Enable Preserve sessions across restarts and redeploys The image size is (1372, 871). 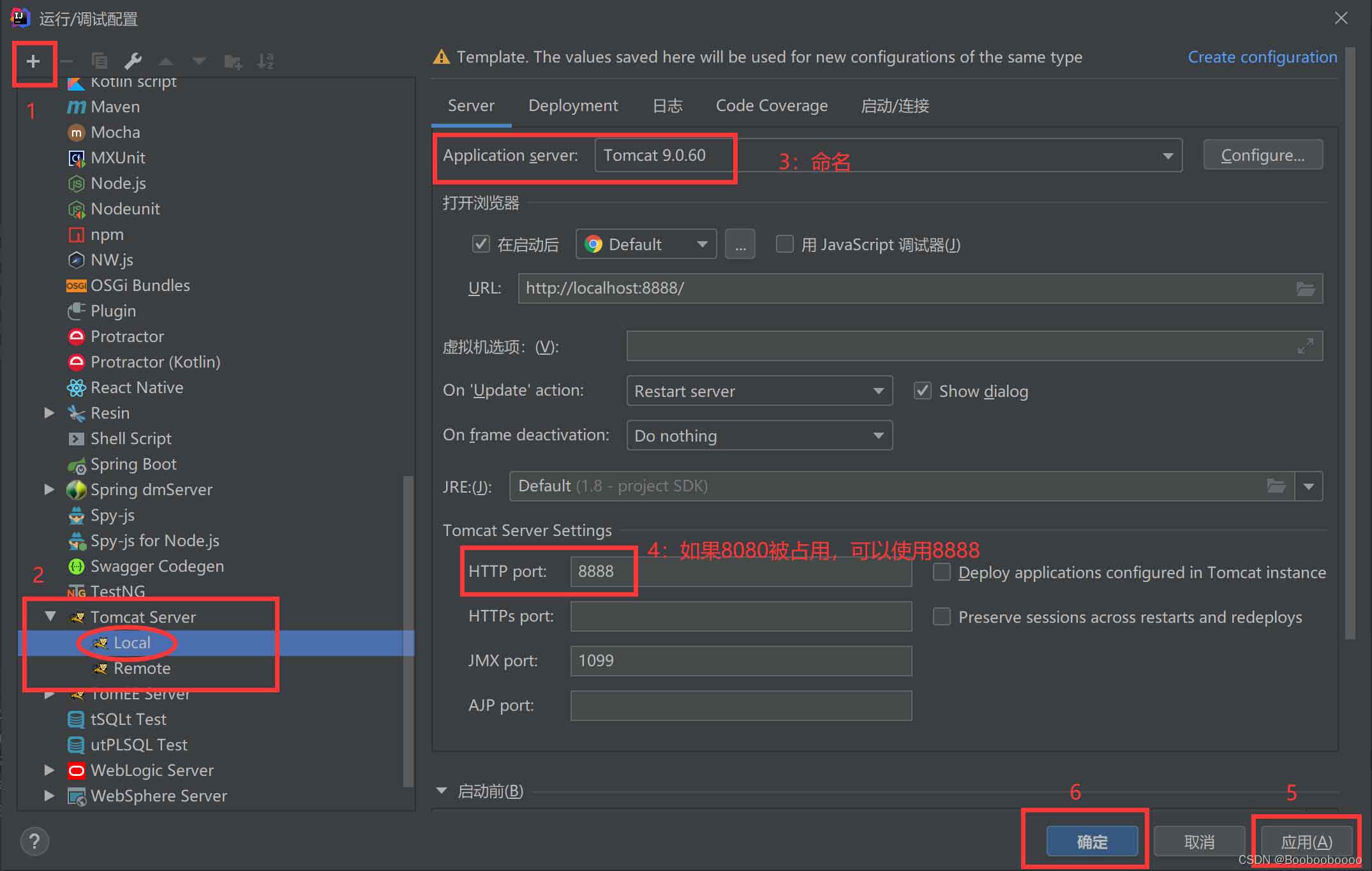pos(941,616)
